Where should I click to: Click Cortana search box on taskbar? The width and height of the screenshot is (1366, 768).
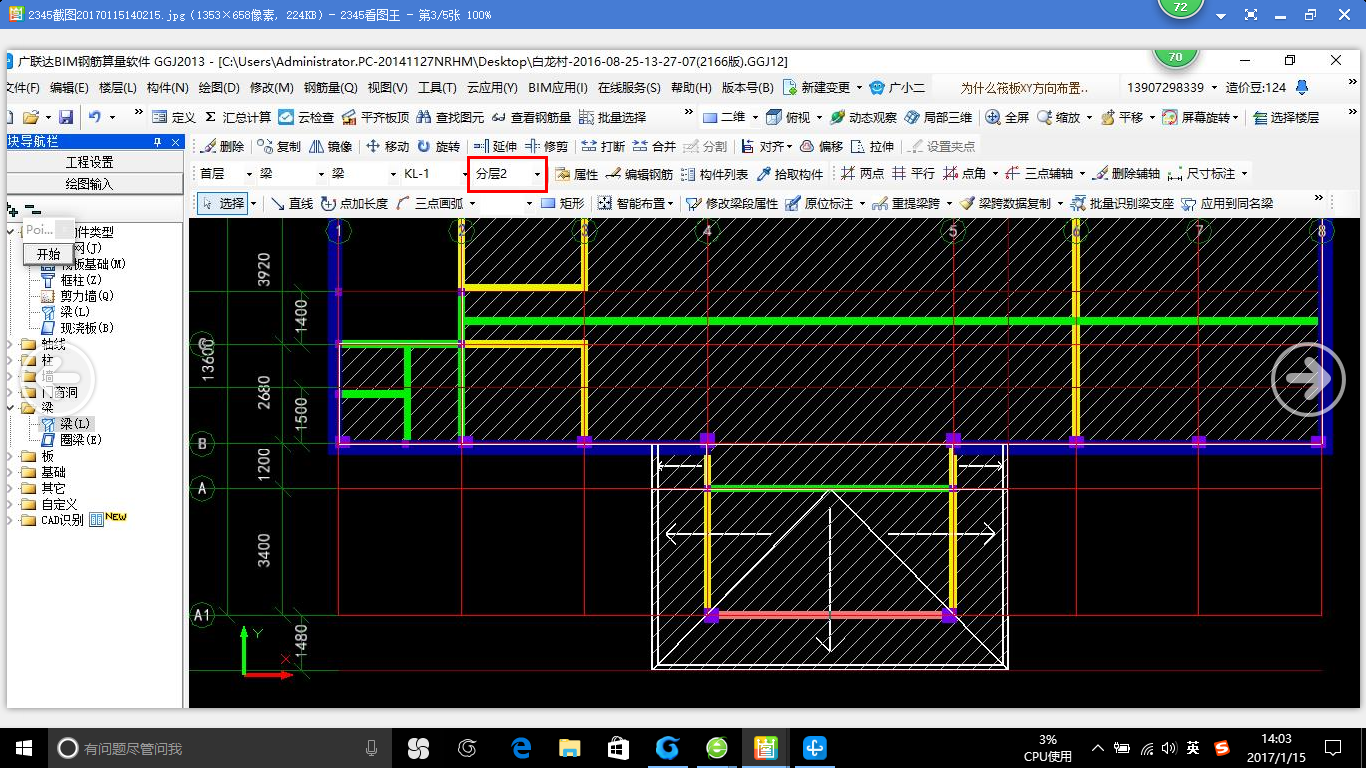pyautogui.click(x=222, y=748)
